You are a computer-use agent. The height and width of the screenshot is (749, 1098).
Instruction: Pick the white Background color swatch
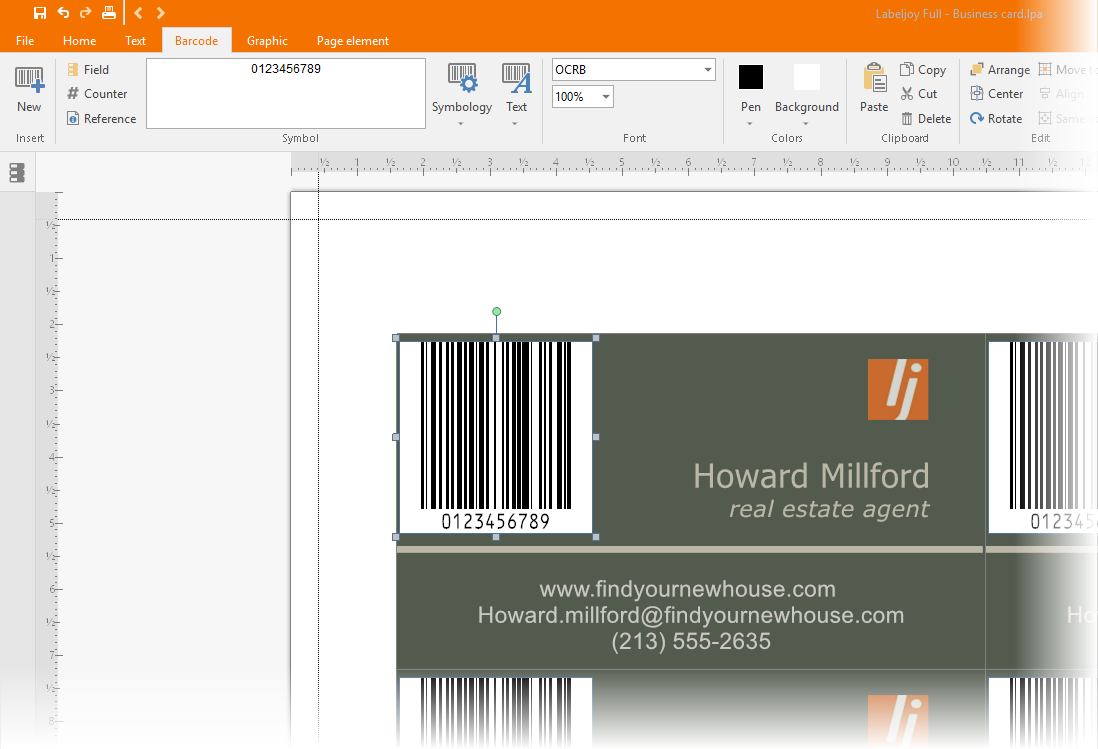(807, 77)
